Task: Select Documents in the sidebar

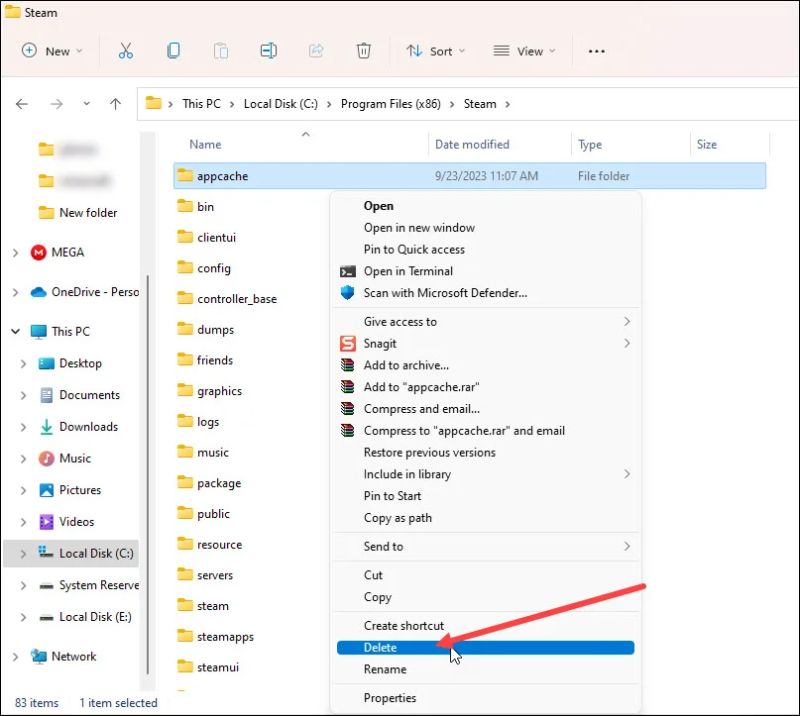Action: [x=89, y=395]
